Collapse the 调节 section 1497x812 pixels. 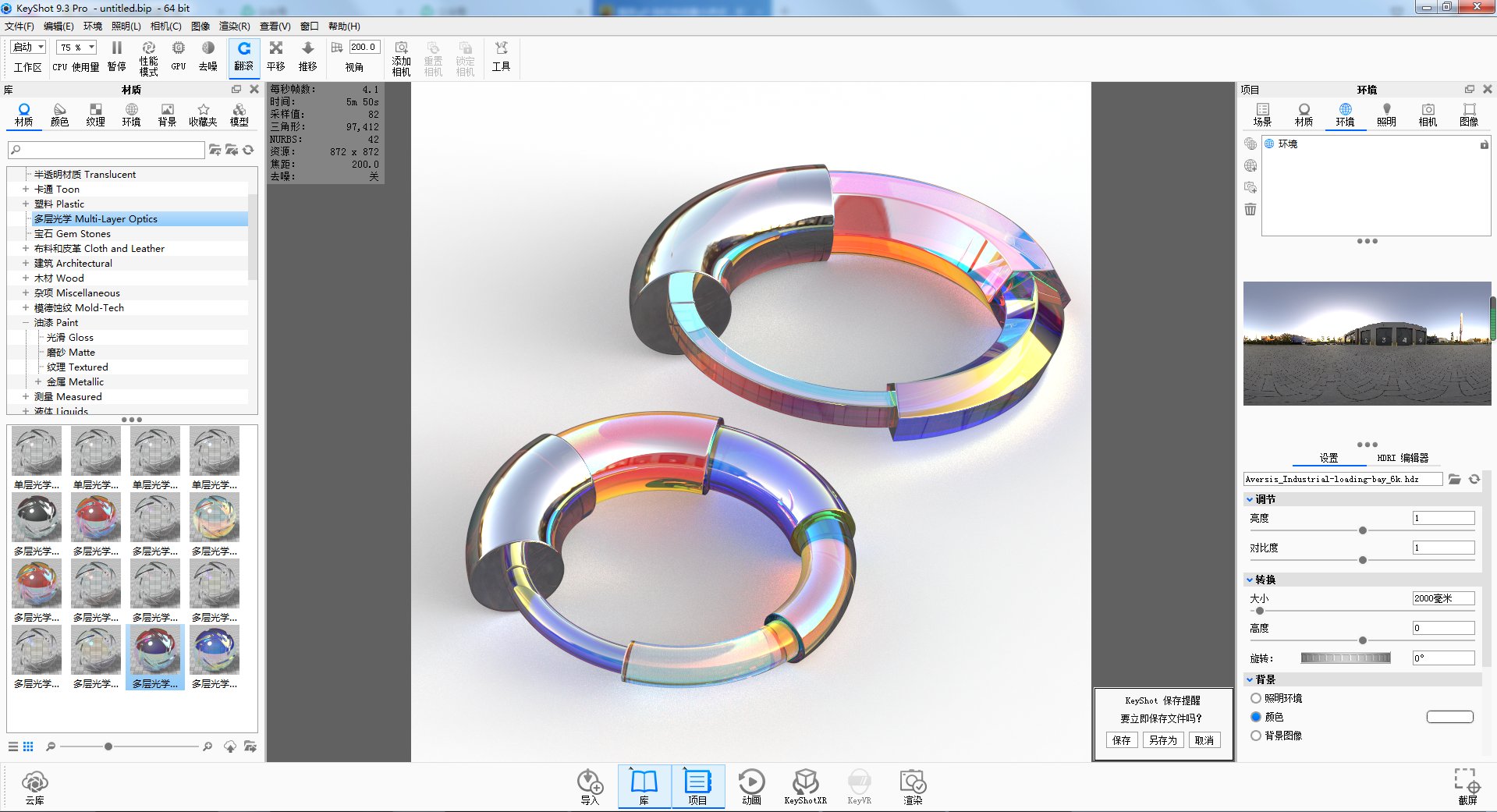tap(1250, 499)
